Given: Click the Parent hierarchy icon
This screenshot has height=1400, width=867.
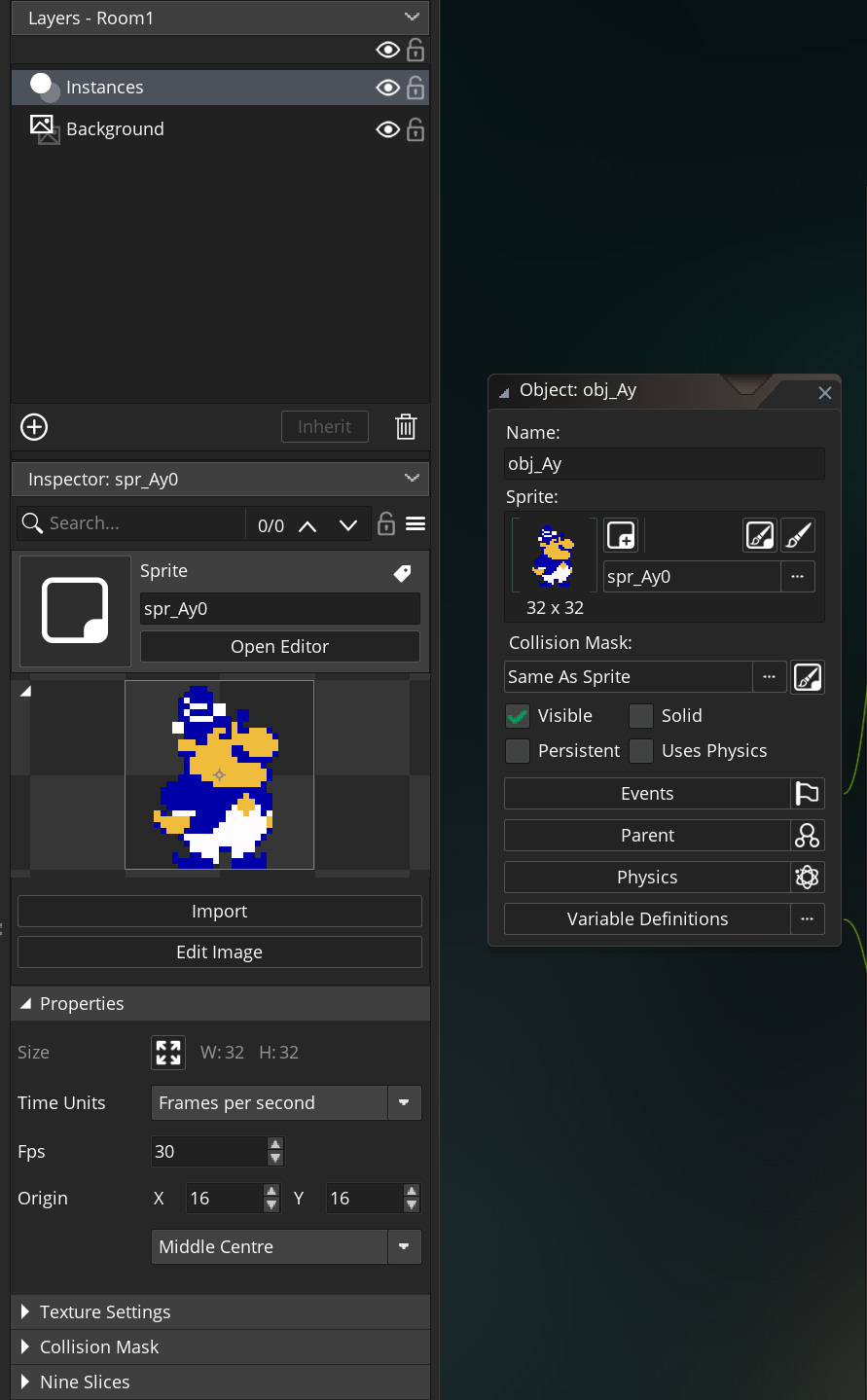Looking at the screenshot, I should tap(808, 836).
